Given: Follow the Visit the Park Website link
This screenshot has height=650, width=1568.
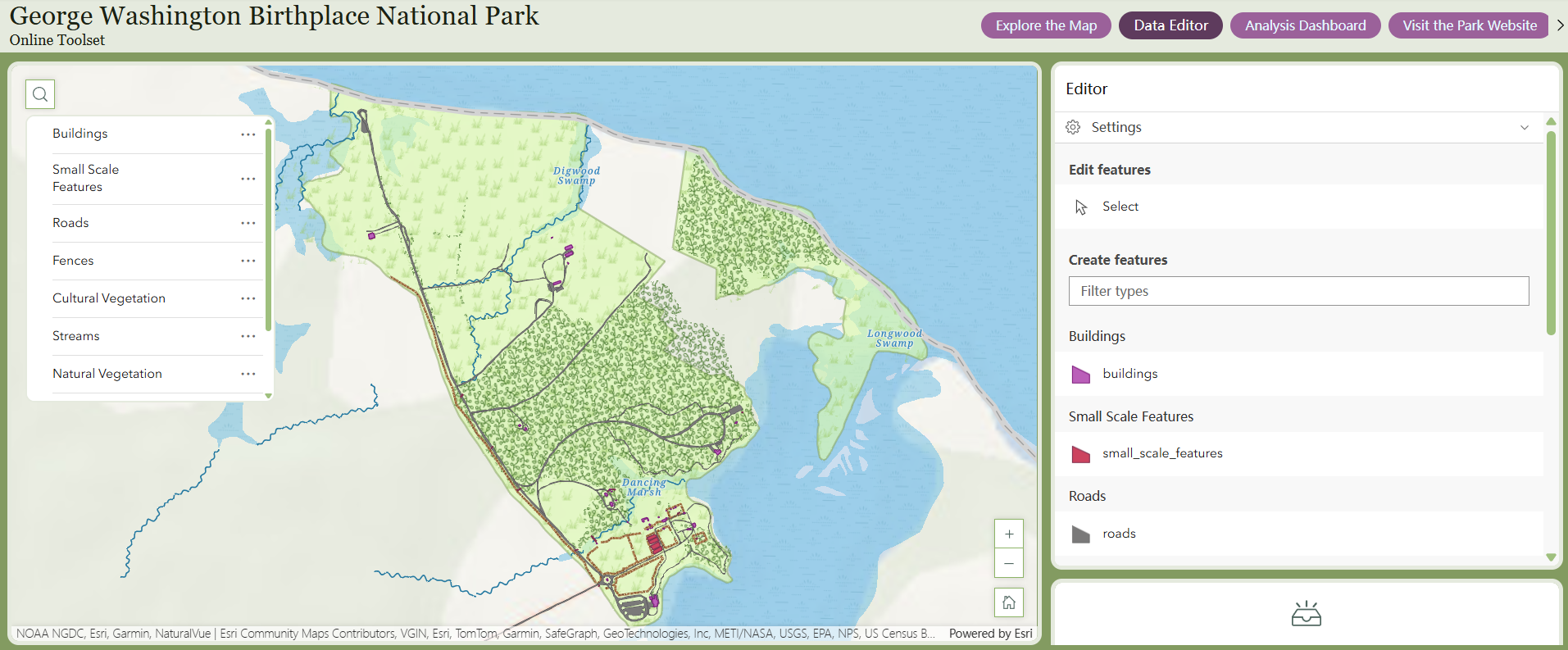Looking at the screenshot, I should tap(1469, 25).
